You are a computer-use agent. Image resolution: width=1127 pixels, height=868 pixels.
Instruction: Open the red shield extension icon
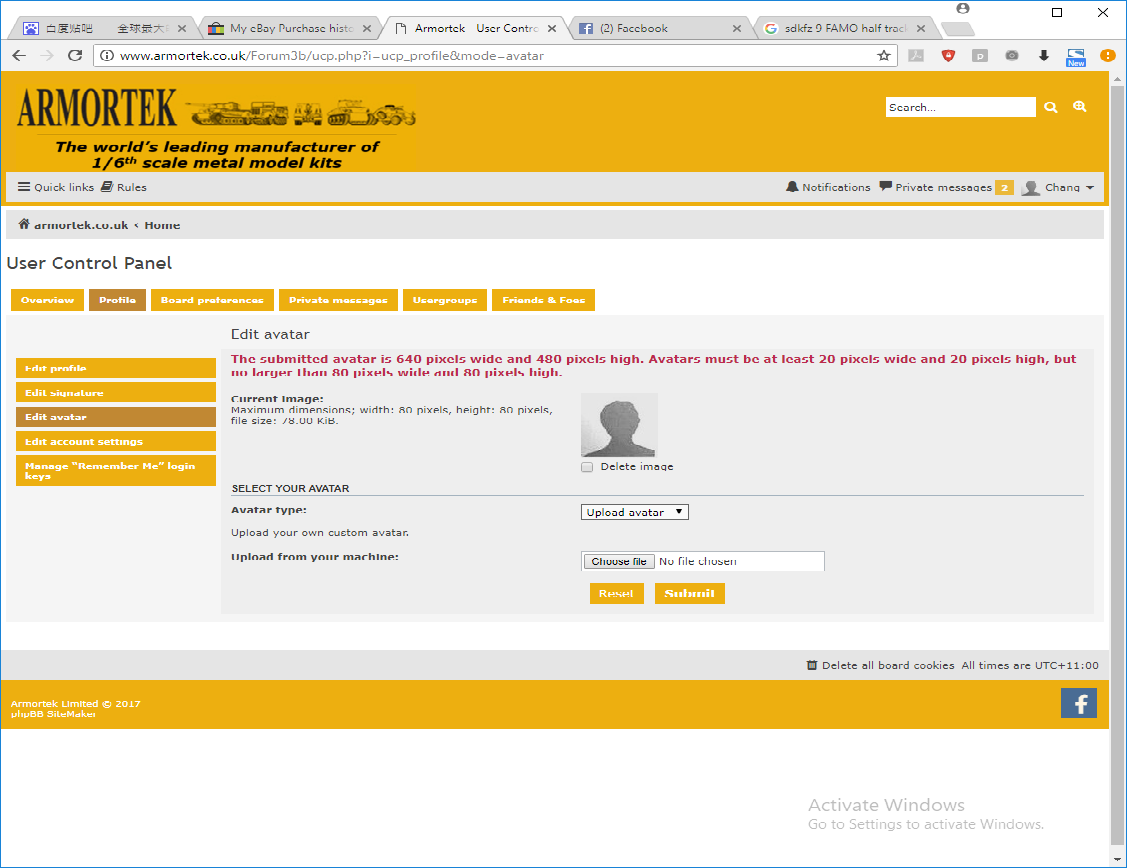[948, 55]
